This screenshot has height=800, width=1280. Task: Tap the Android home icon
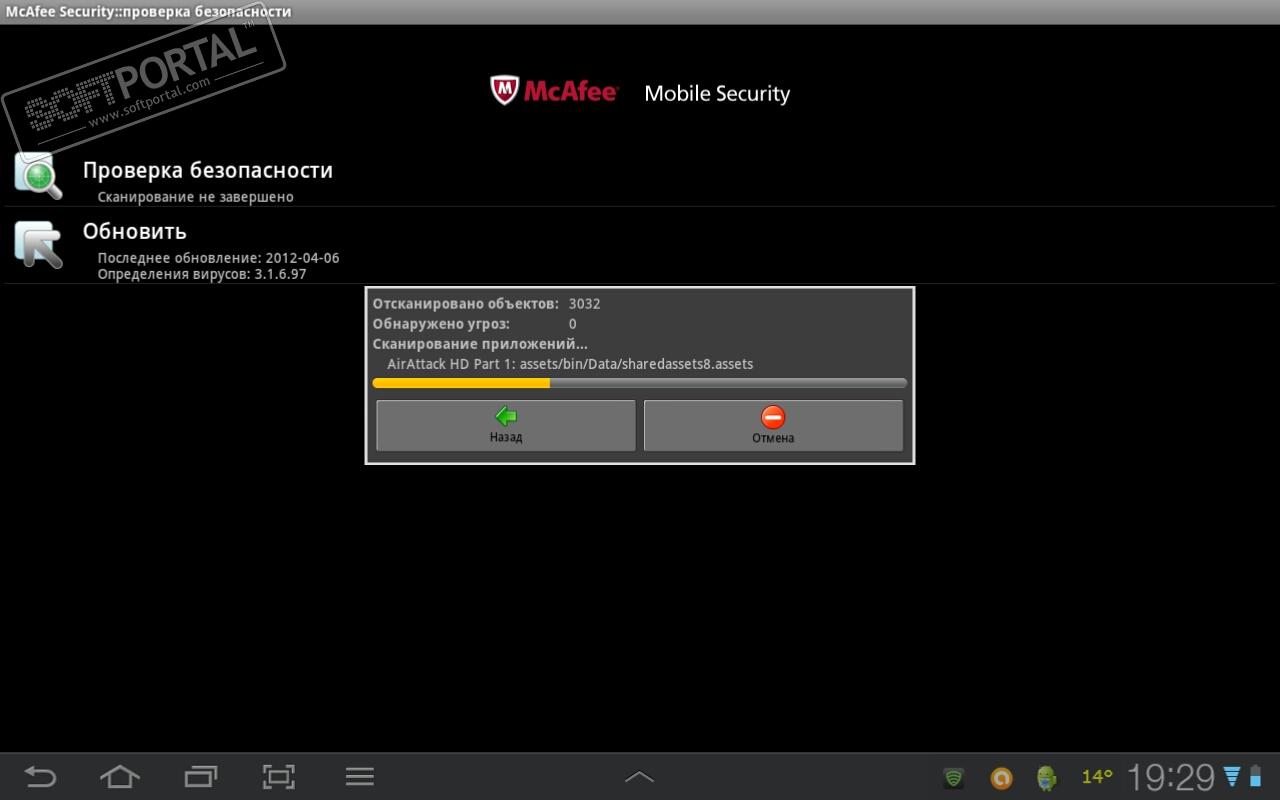[120, 776]
